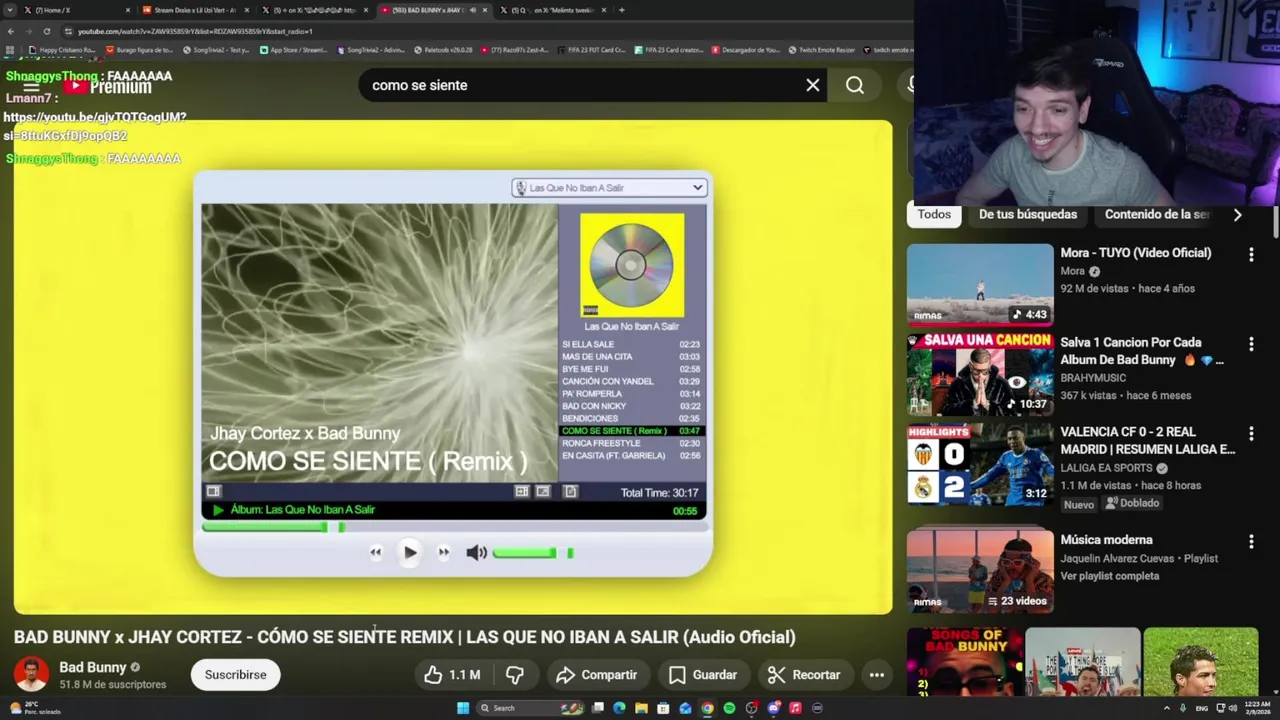This screenshot has width=1280, height=720.
Task: Share the video with Compartir
Action: click(597, 675)
